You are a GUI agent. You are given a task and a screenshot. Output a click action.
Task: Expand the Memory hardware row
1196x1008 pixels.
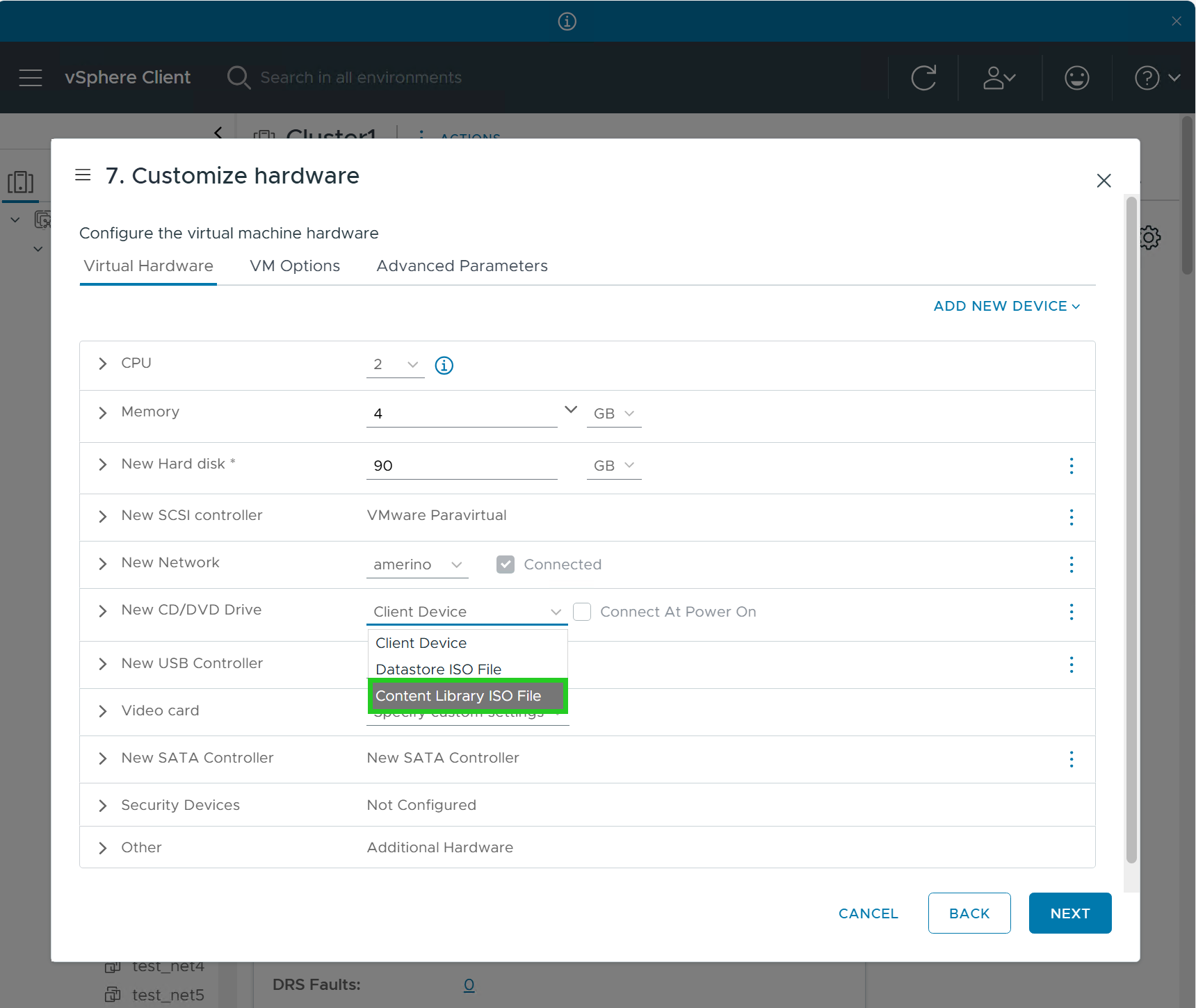pyautogui.click(x=103, y=413)
